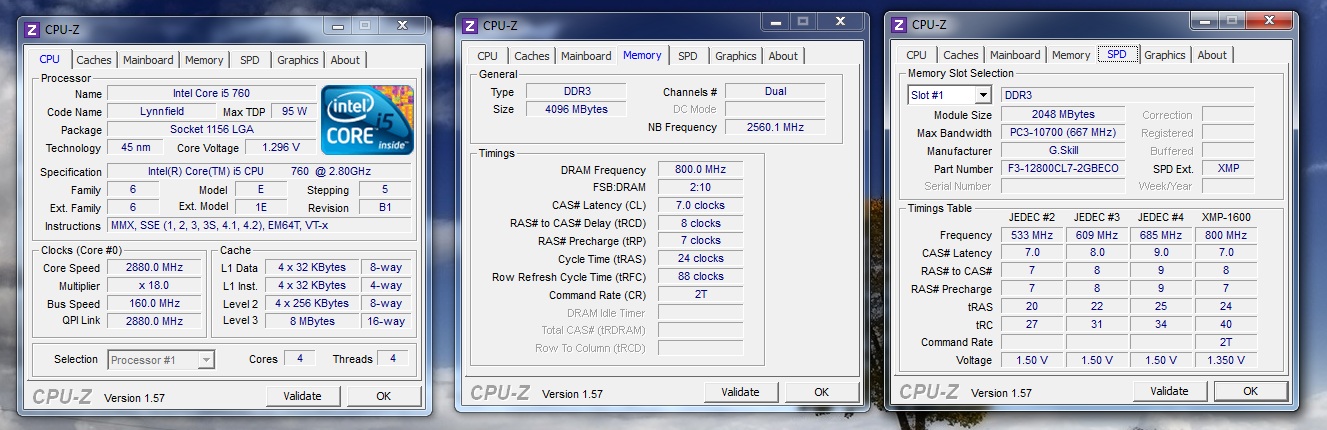Click the XMP-1600 frequency cell '800 MHz'
This screenshot has width=1327, height=430.
pyautogui.click(x=1225, y=235)
